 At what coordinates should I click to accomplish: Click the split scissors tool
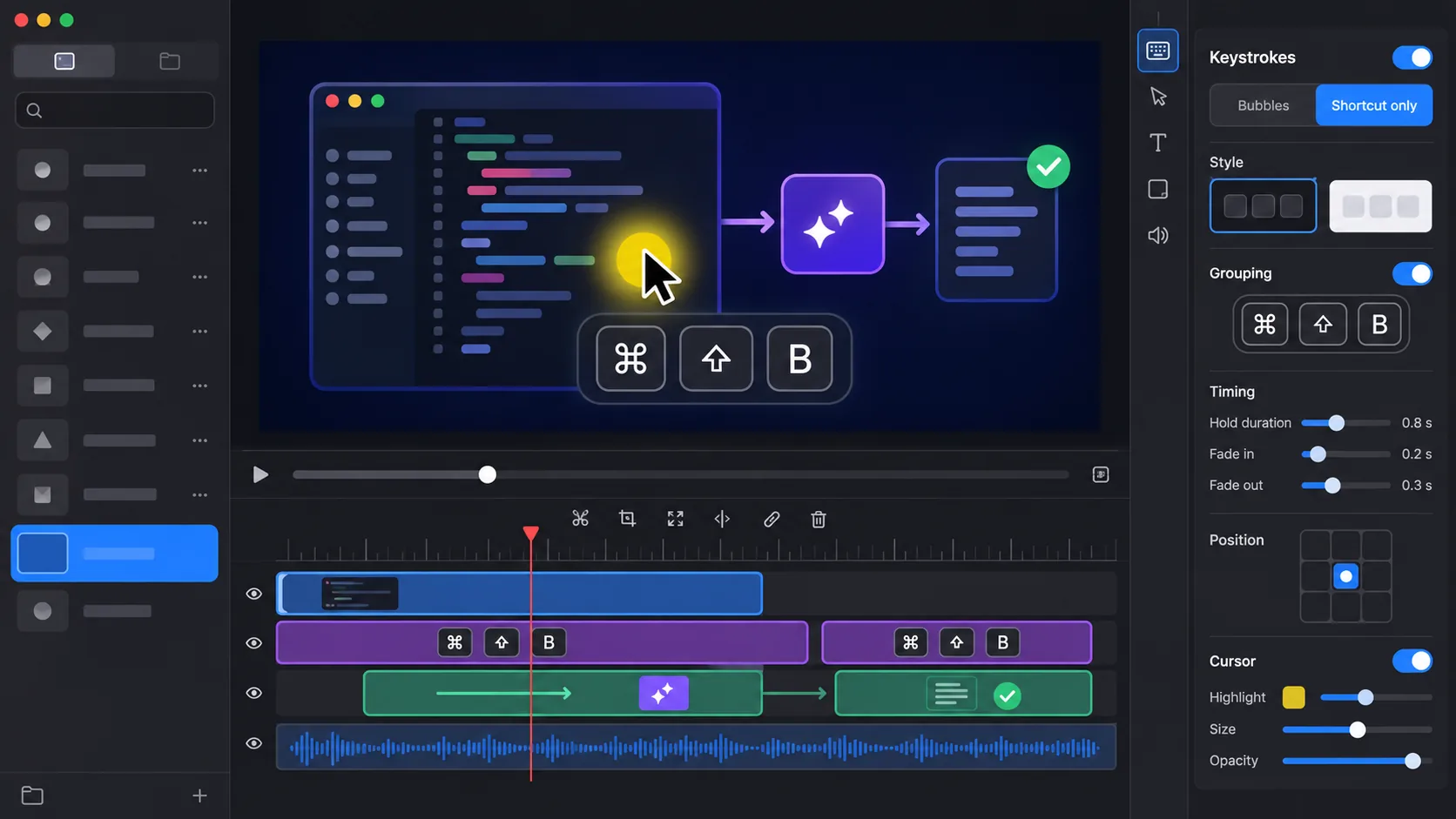[x=580, y=519]
